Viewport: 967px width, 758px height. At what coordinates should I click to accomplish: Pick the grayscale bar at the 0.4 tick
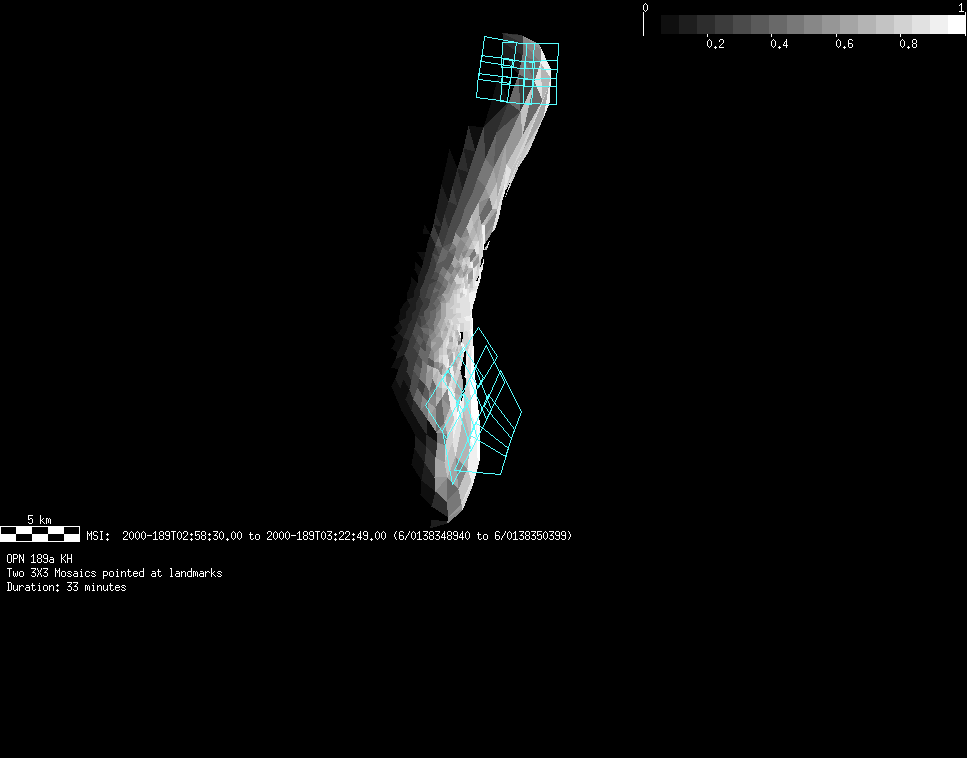point(780,25)
